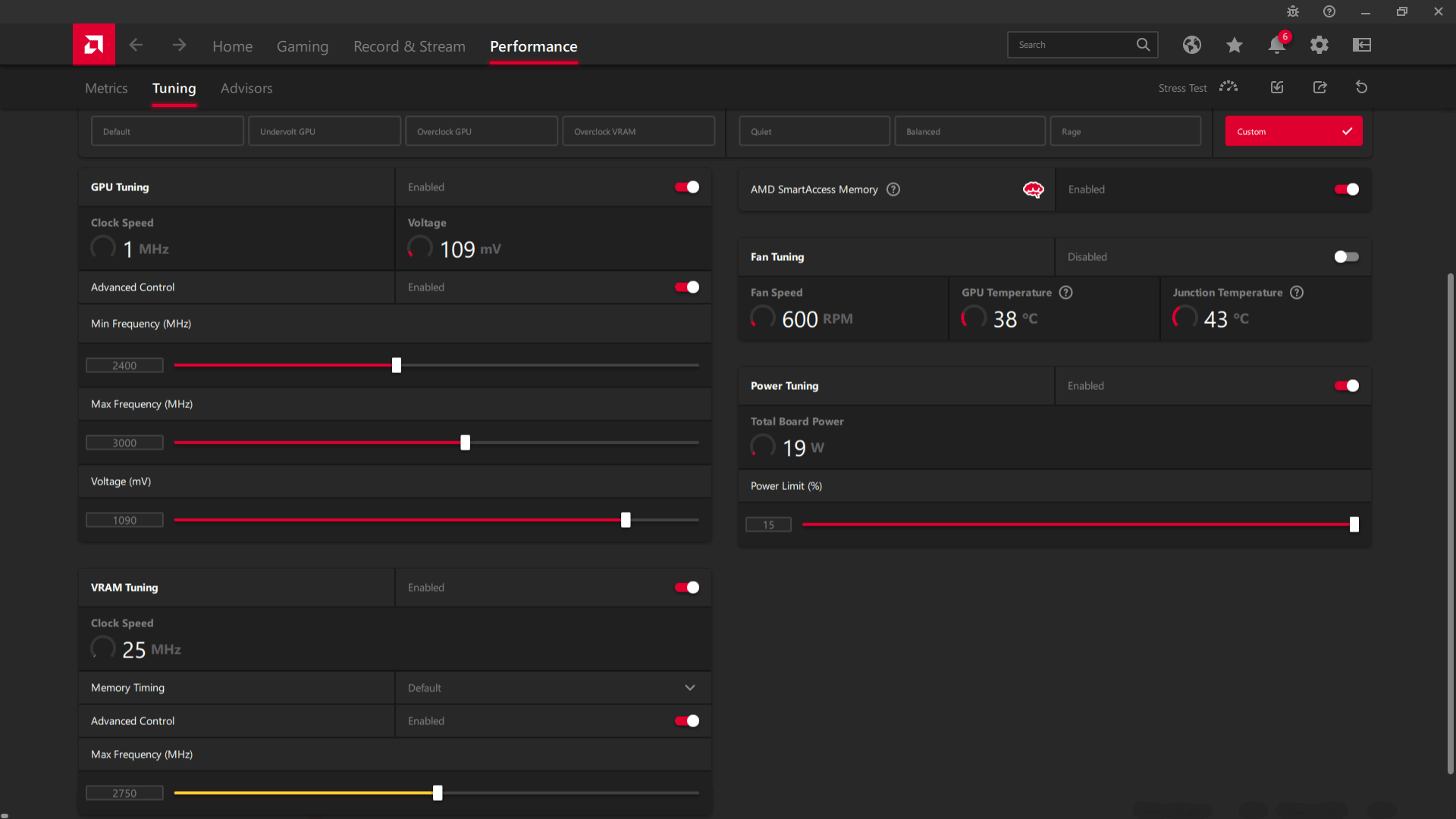Viewport: 1456px width, 819px height.
Task: Click the Stress Test label
Action: point(1182,88)
